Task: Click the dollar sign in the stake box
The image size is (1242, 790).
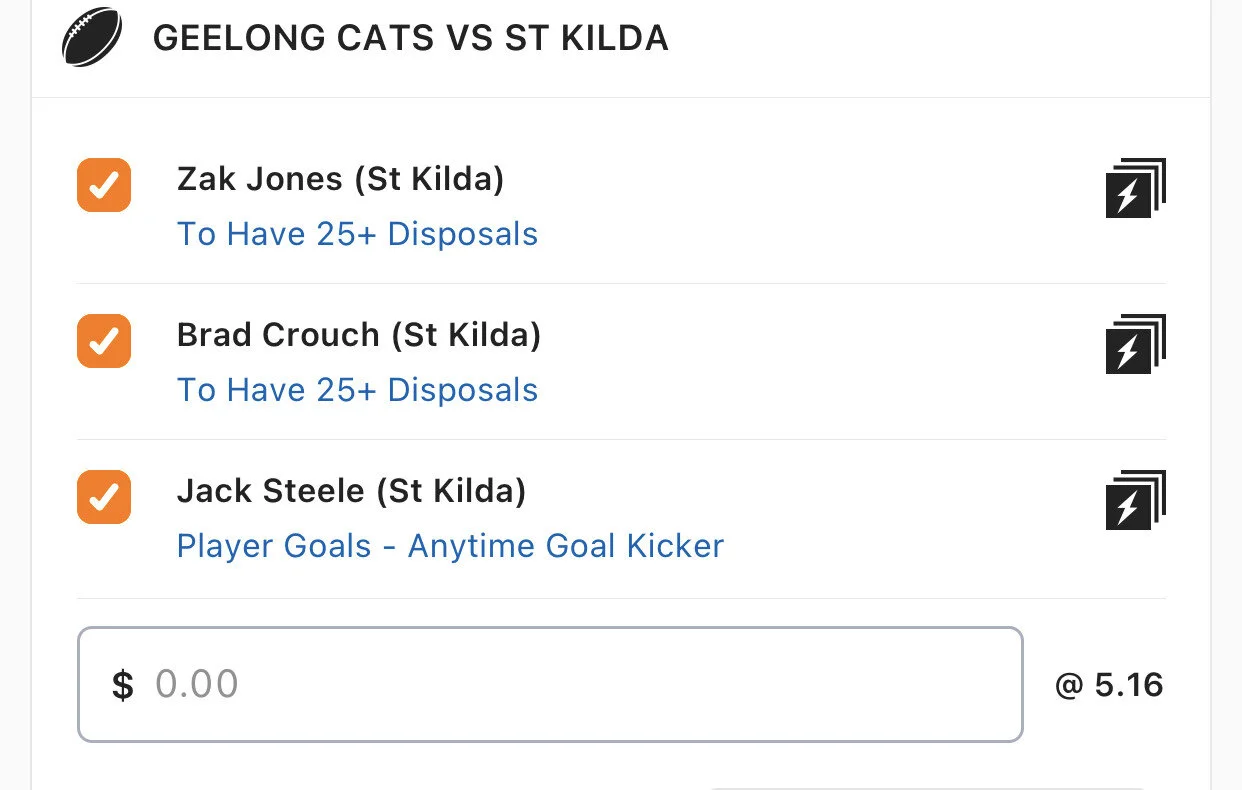Action: pyautogui.click(x=122, y=685)
